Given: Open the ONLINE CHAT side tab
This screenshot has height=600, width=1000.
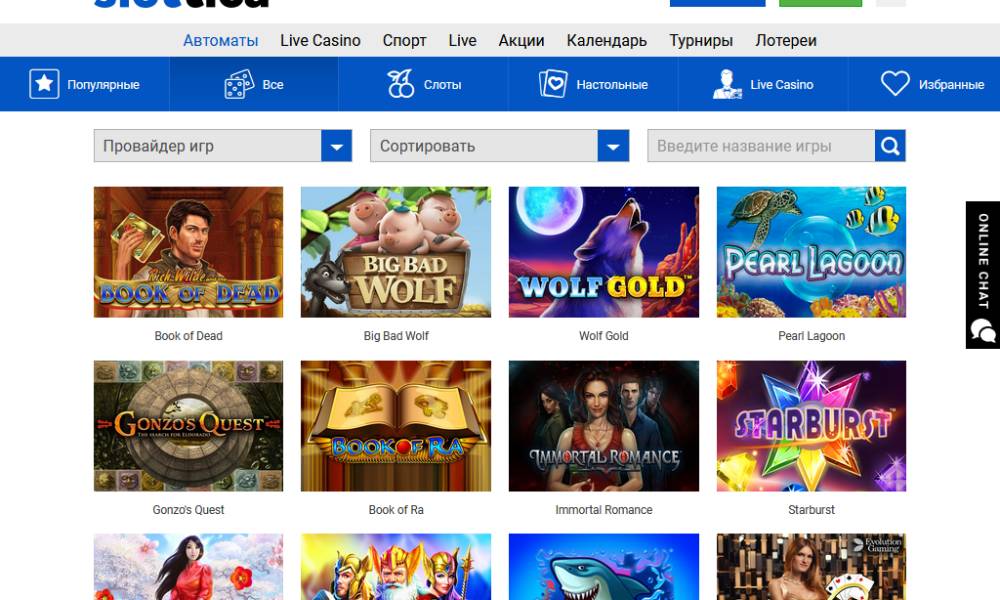Looking at the screenshot, I should [983, 275].
